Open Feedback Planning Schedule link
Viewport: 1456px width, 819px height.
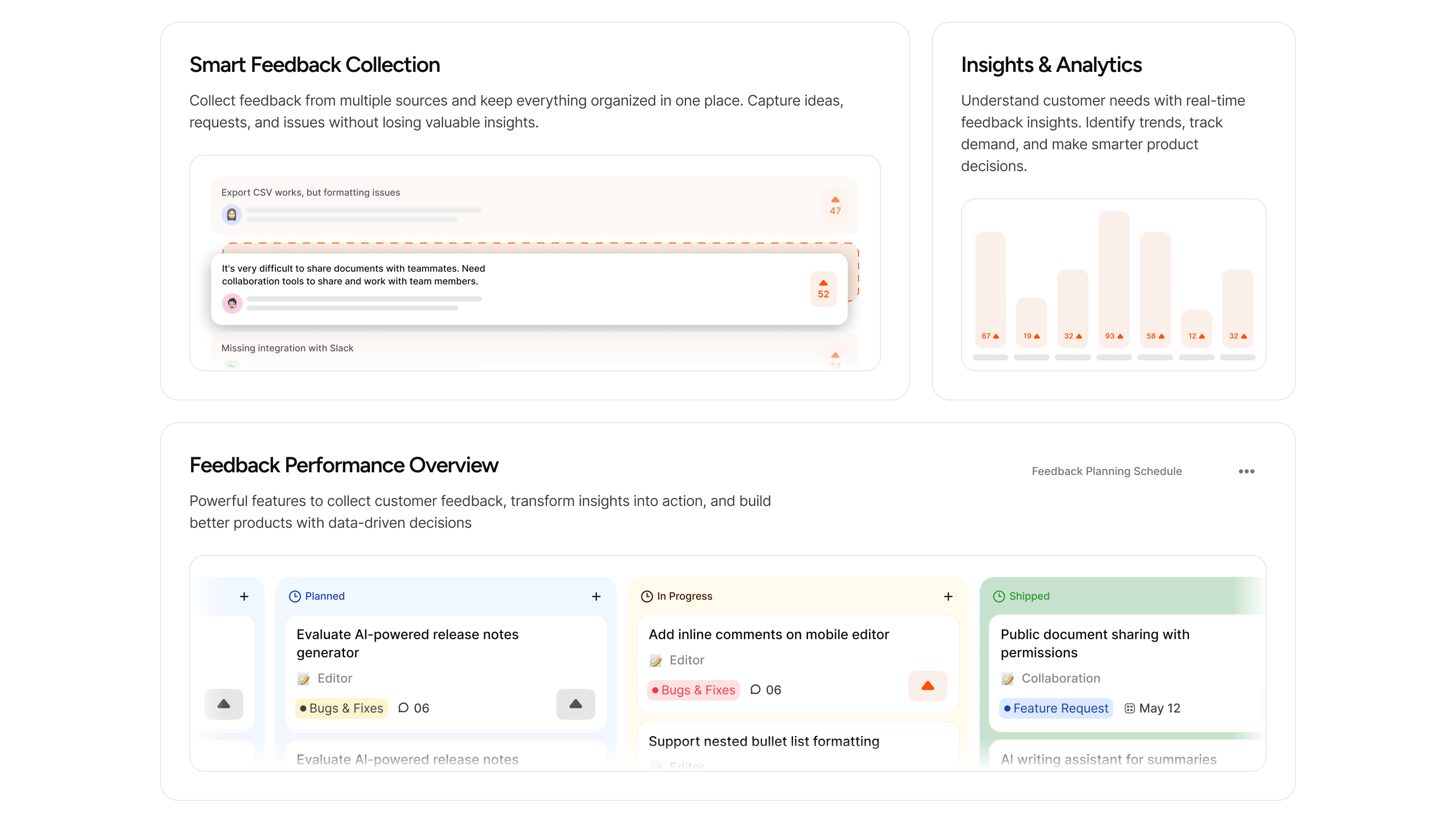(1106, 471)
